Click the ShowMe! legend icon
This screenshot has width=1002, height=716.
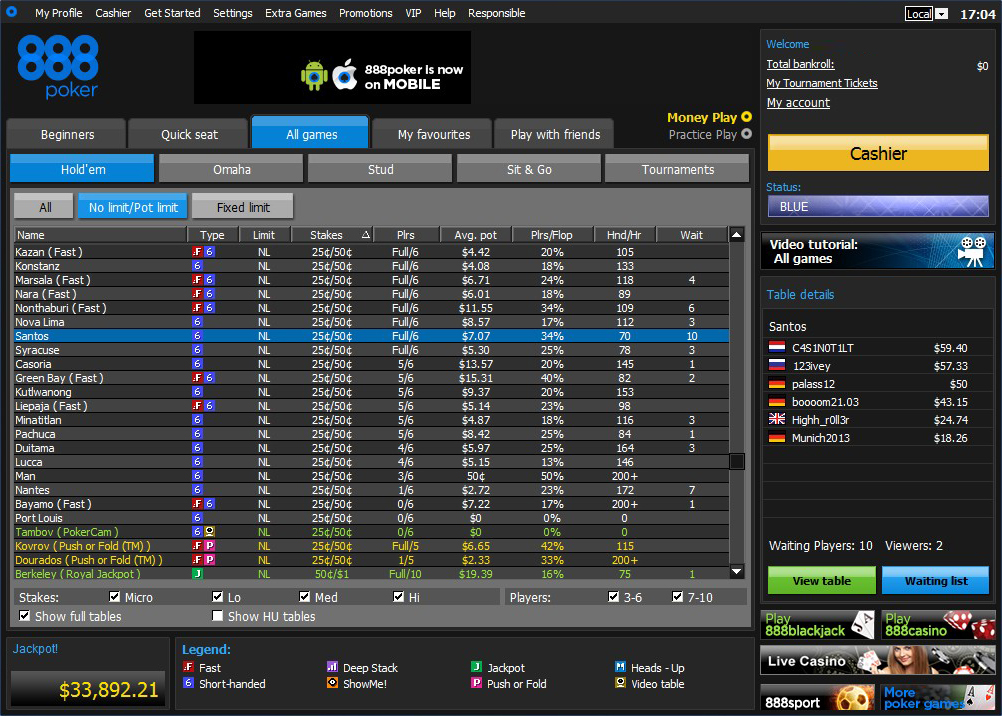point(332,683)
